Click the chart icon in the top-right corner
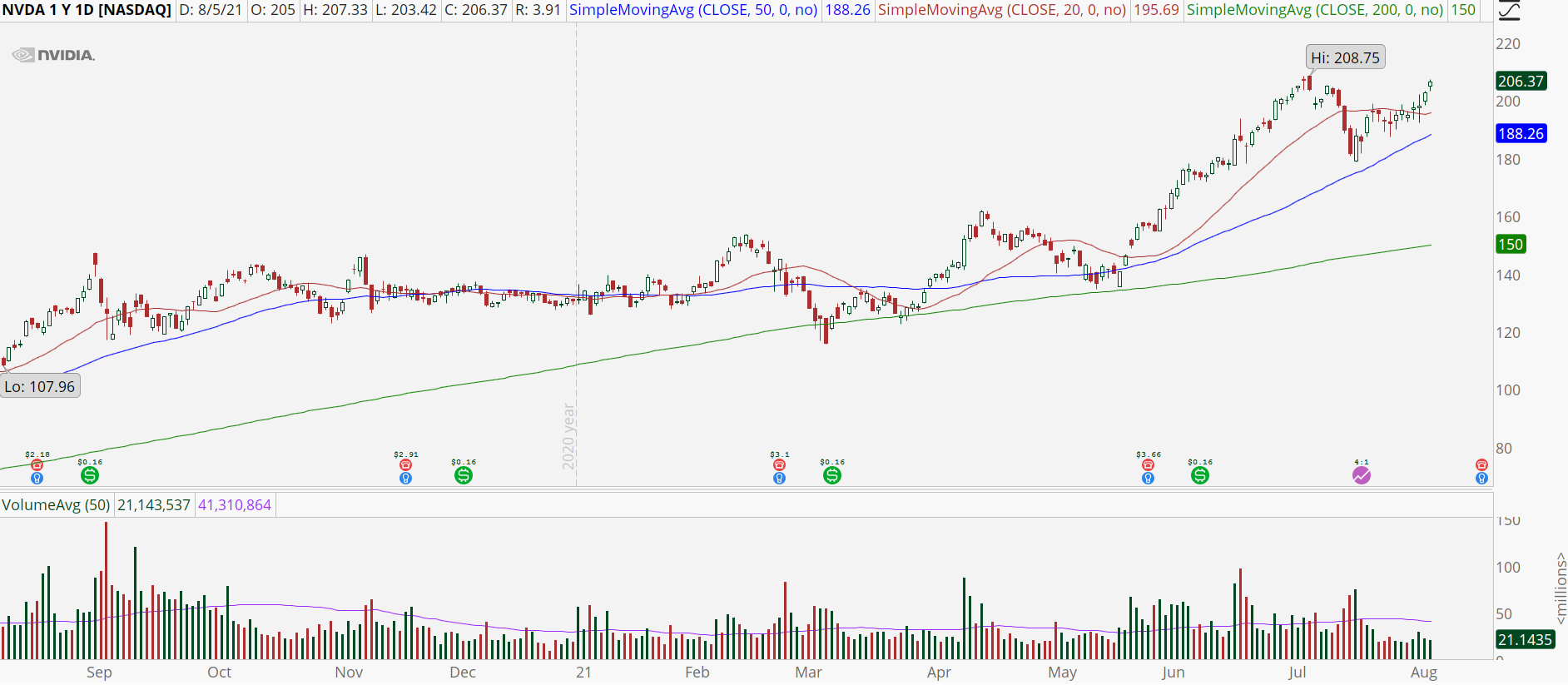This screenshot has height=685, width=1568. [1509, 11]
